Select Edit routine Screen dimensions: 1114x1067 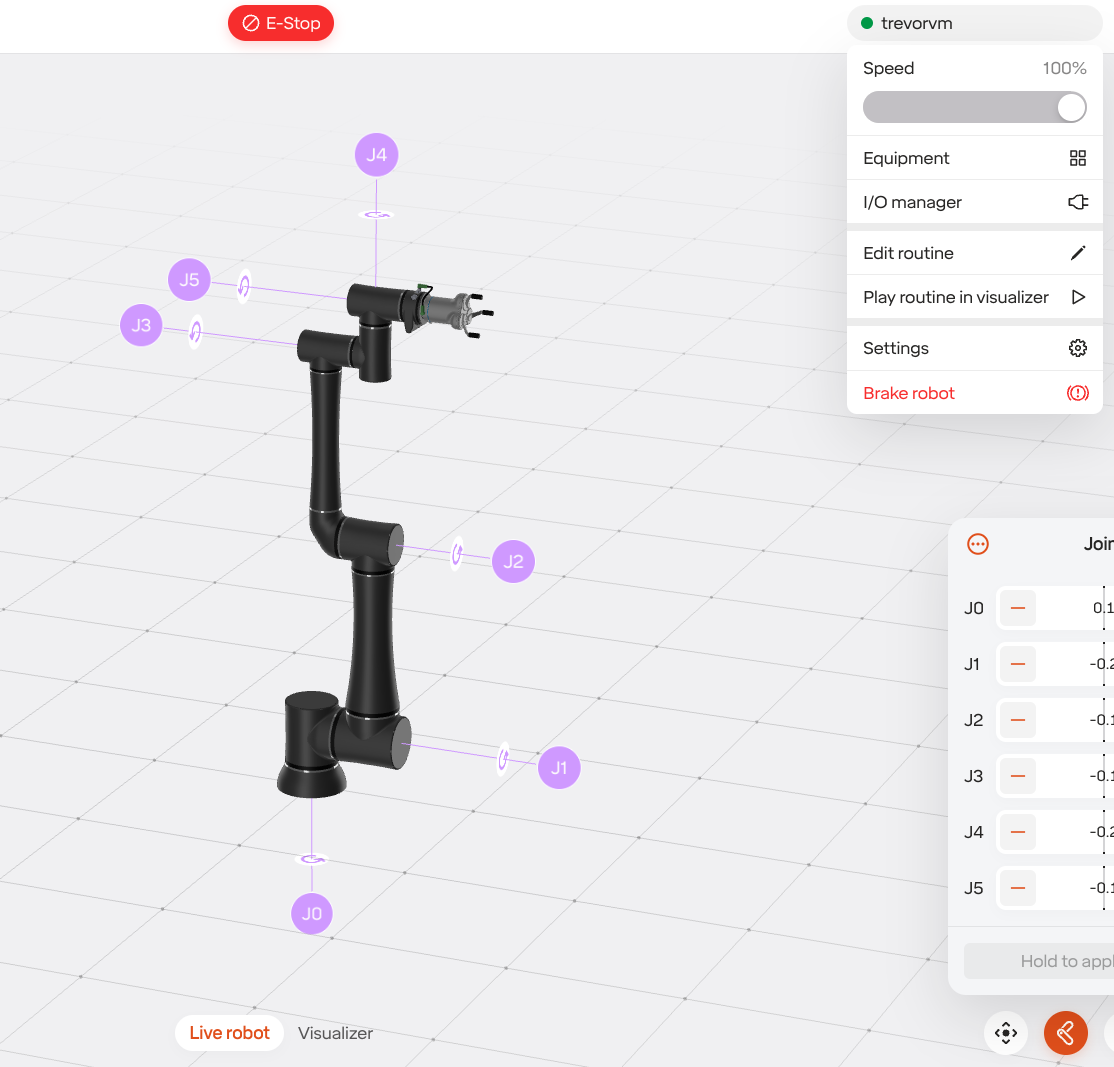click(974, 253)
